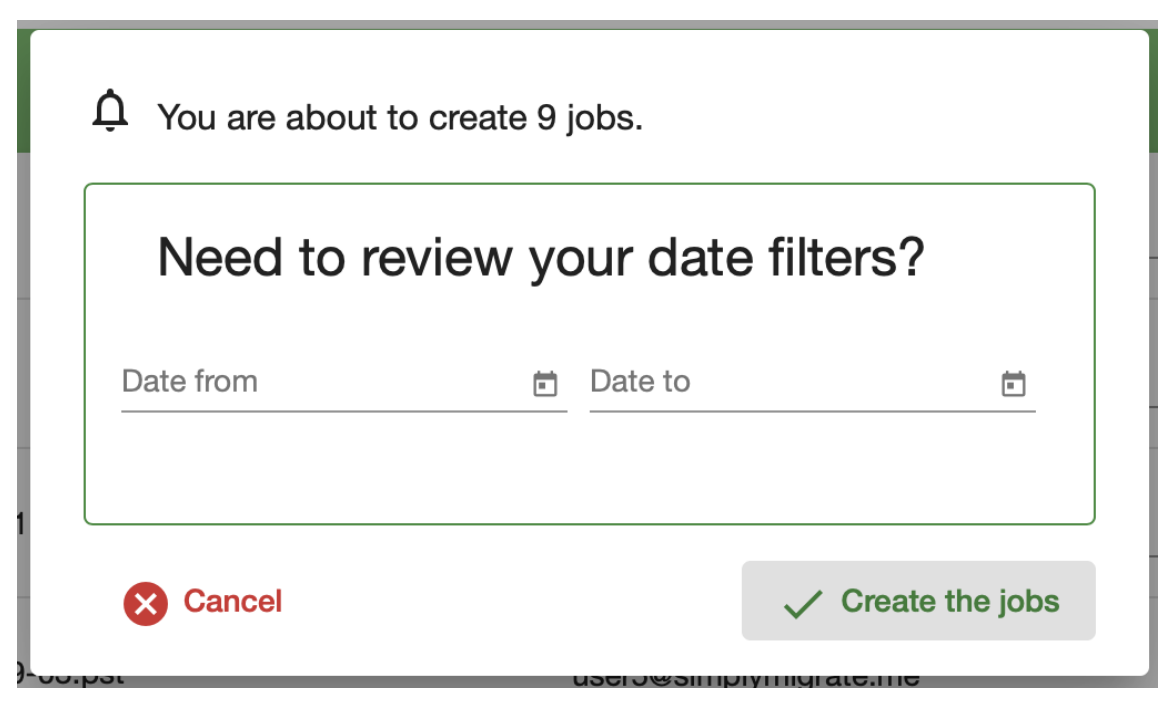The width and height of the screenshot is (1175, 705).
Task: Click the green checkmark icon
Action: (x=802, y=603)
